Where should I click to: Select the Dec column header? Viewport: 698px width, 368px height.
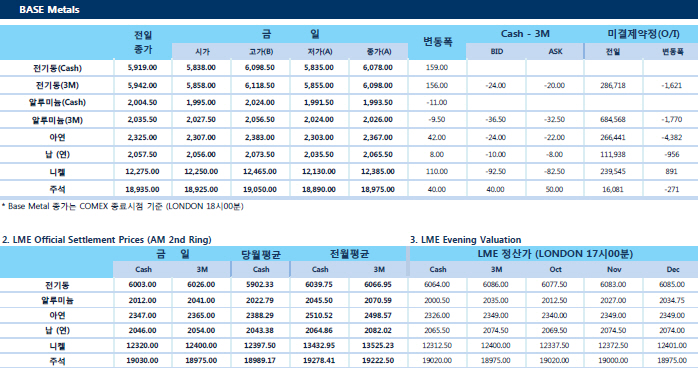click(x=673, y=269)
